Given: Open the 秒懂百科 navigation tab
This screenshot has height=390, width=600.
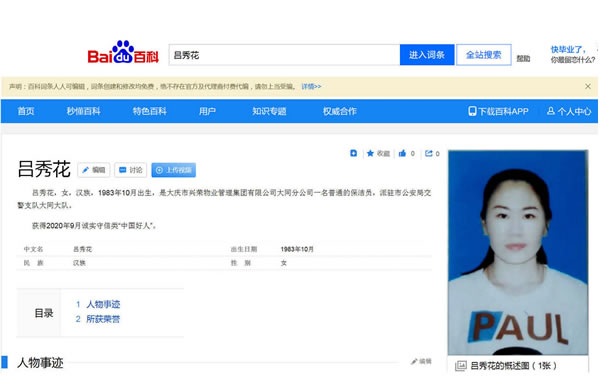Looking at the screenshot, I should tap(83, 111).
